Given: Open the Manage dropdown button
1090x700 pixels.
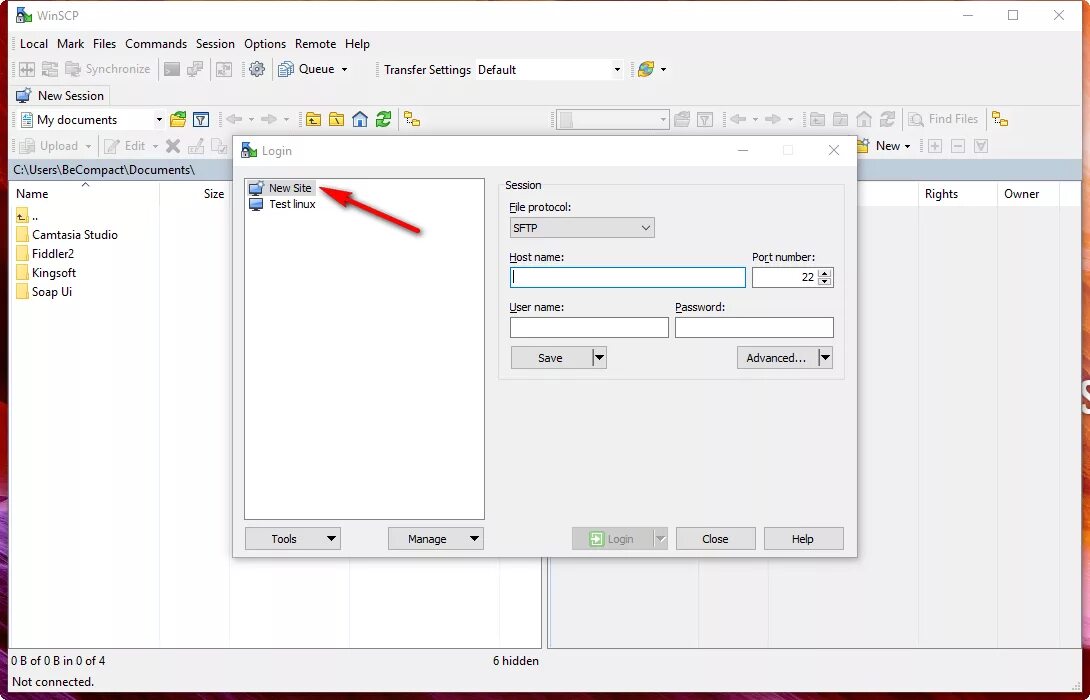Looking at the screenshot, I should click(x=436, y=539).
